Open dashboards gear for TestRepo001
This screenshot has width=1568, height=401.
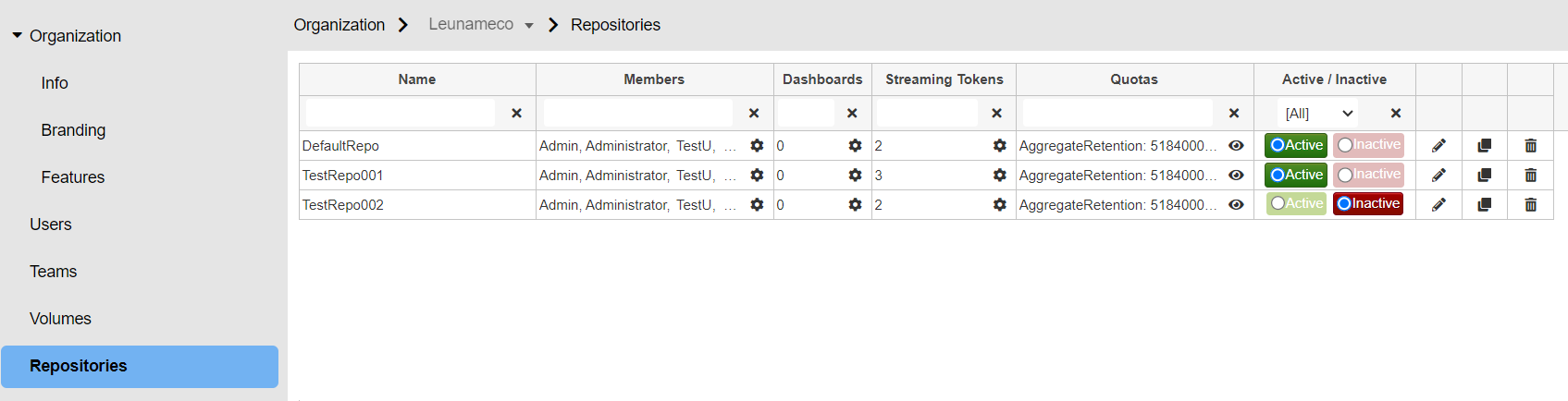pos(855,176)
